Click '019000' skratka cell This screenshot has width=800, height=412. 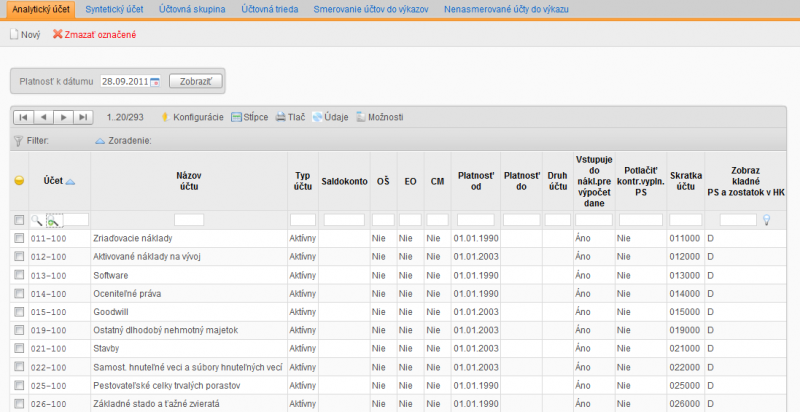(x=684, y=330)
